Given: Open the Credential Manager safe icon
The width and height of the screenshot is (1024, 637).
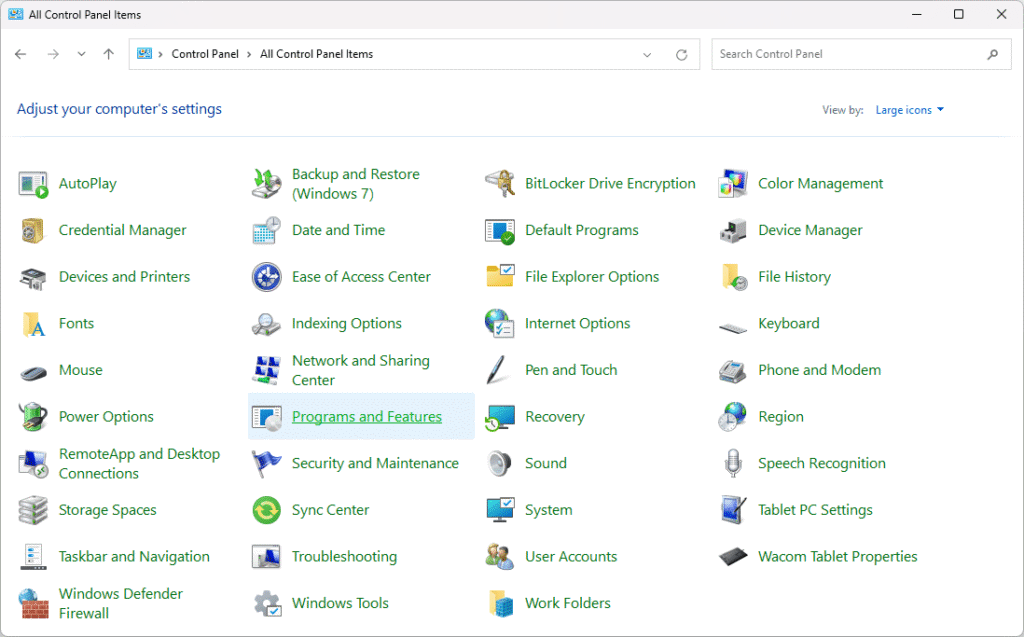Looking at the screenshot, I should coord(33,231).
